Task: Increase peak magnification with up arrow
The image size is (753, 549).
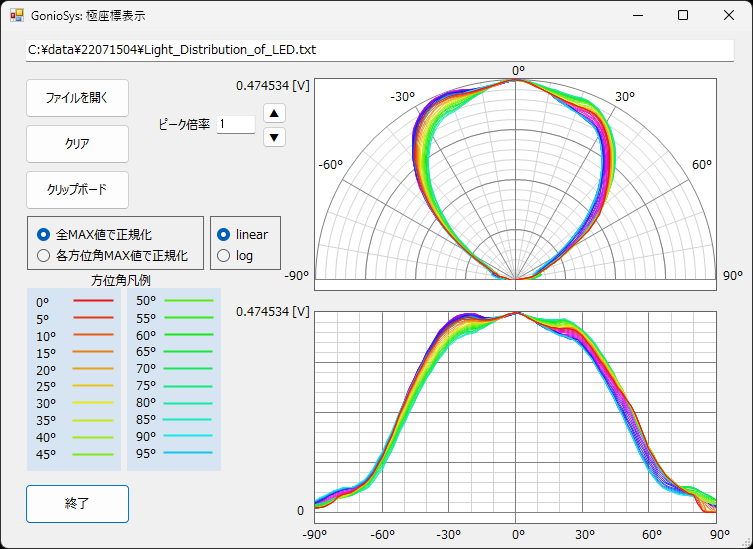Action: [x=274, y=113]
